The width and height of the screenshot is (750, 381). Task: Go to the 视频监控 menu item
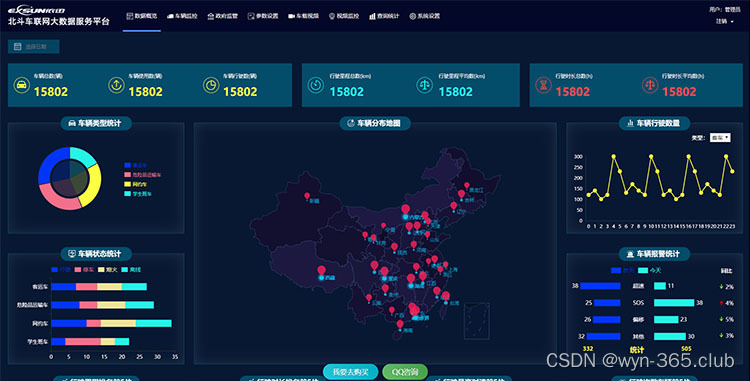pyautogui.click(x=344, y=16)
